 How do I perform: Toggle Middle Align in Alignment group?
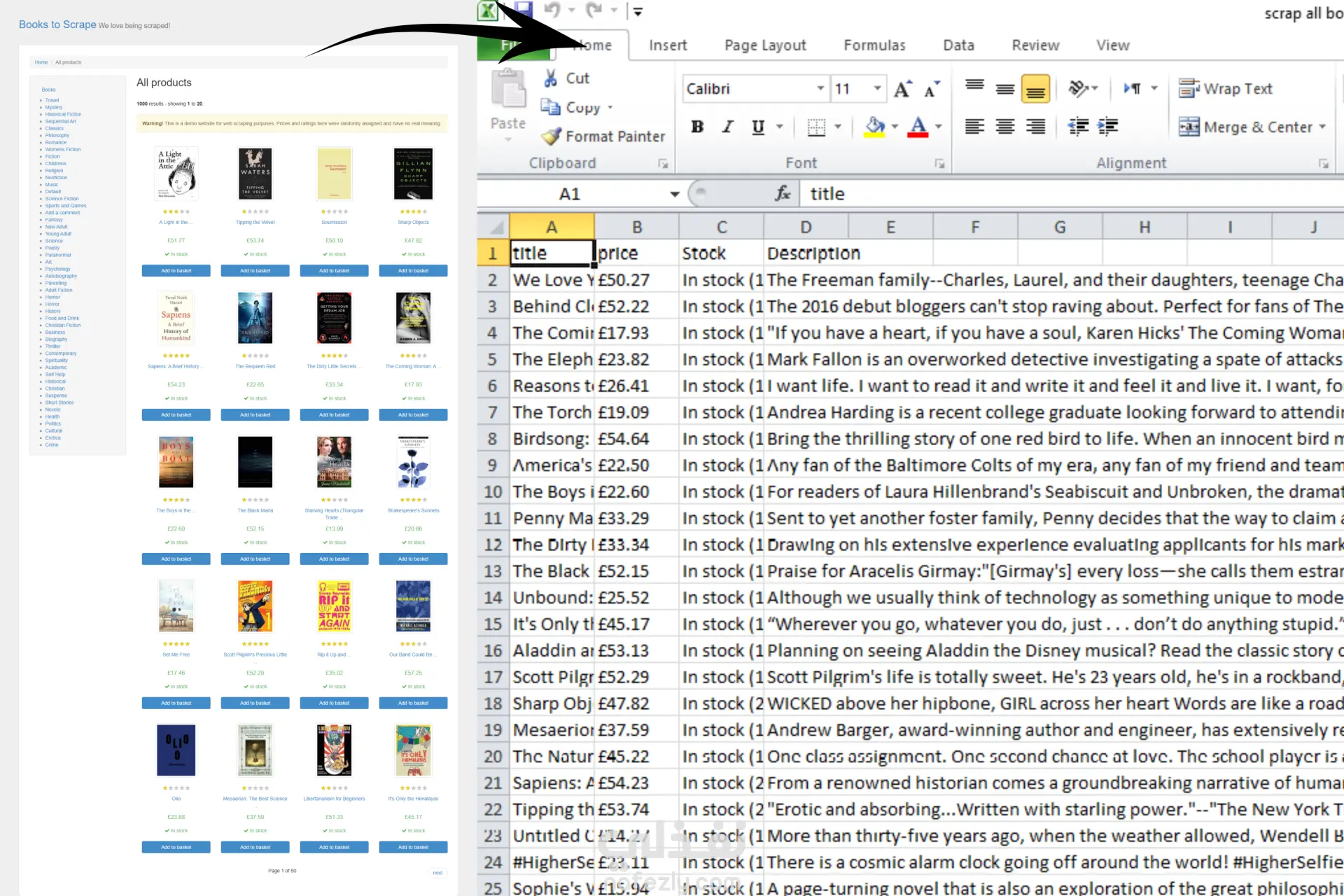(x=1005, y=88)
